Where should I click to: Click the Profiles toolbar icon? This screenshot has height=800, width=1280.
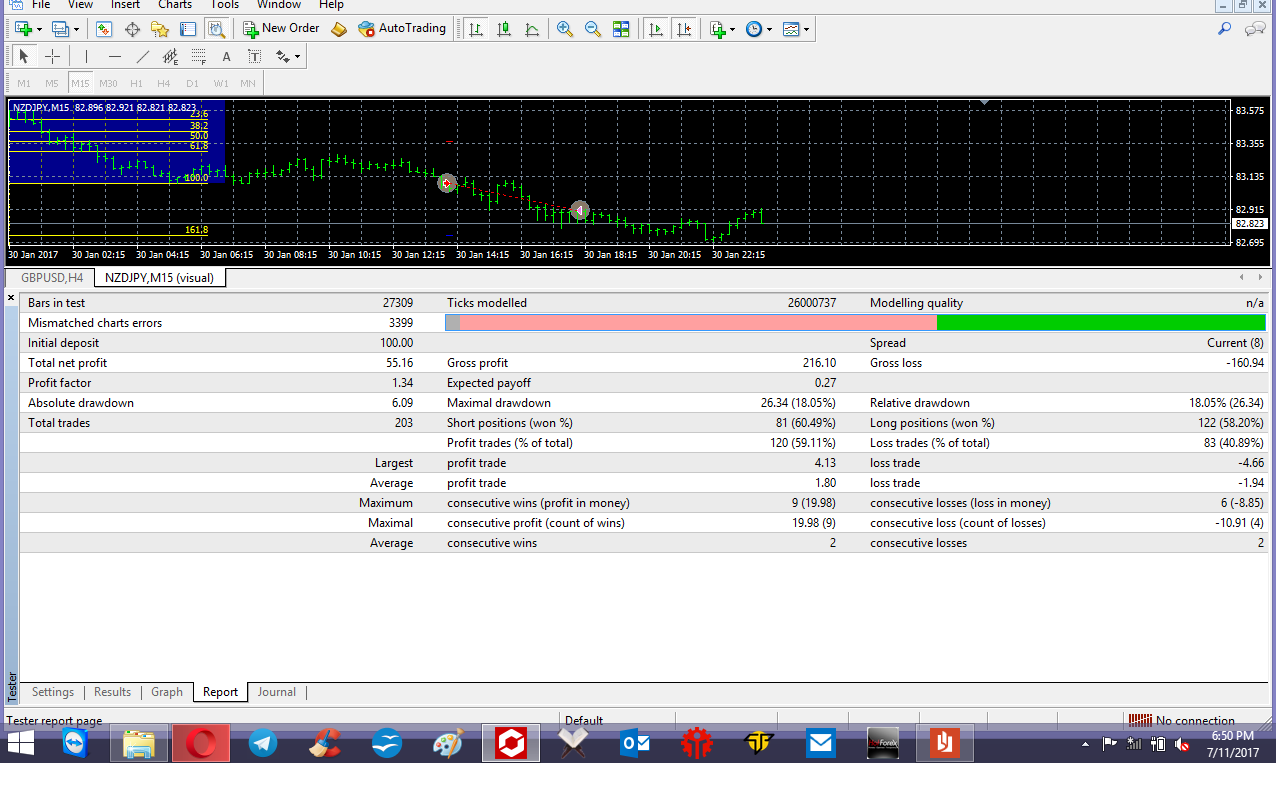(x=59, y=29)
